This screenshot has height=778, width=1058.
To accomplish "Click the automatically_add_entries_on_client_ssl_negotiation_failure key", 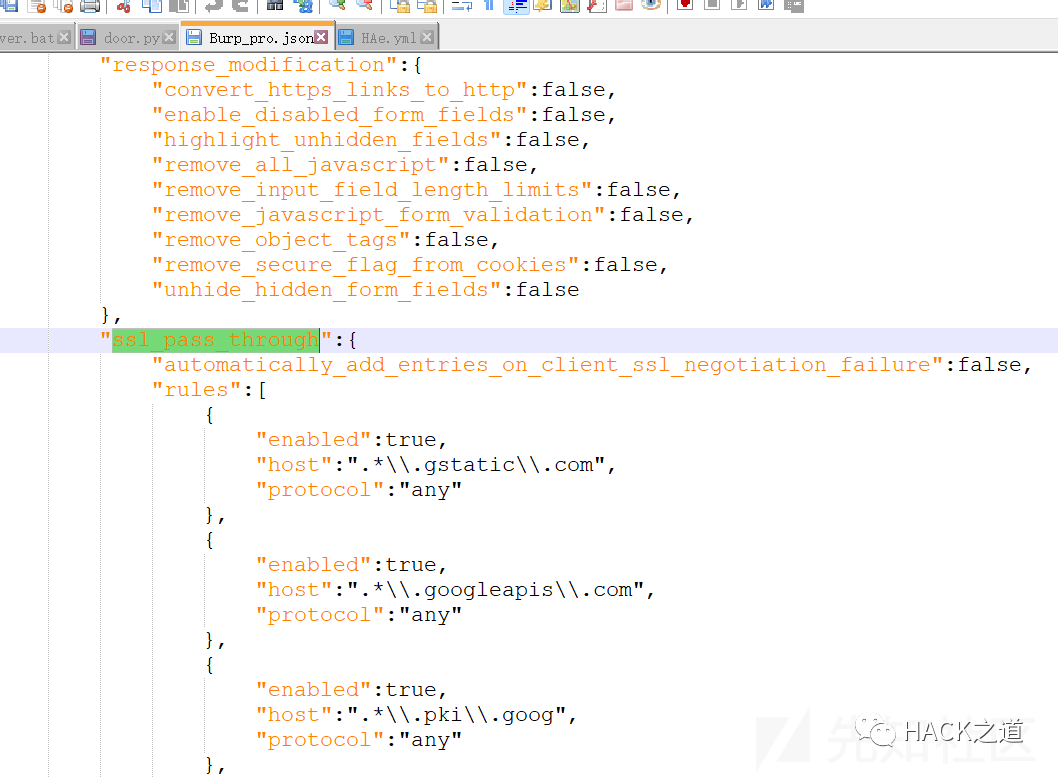I will click(x=547, y=364).
